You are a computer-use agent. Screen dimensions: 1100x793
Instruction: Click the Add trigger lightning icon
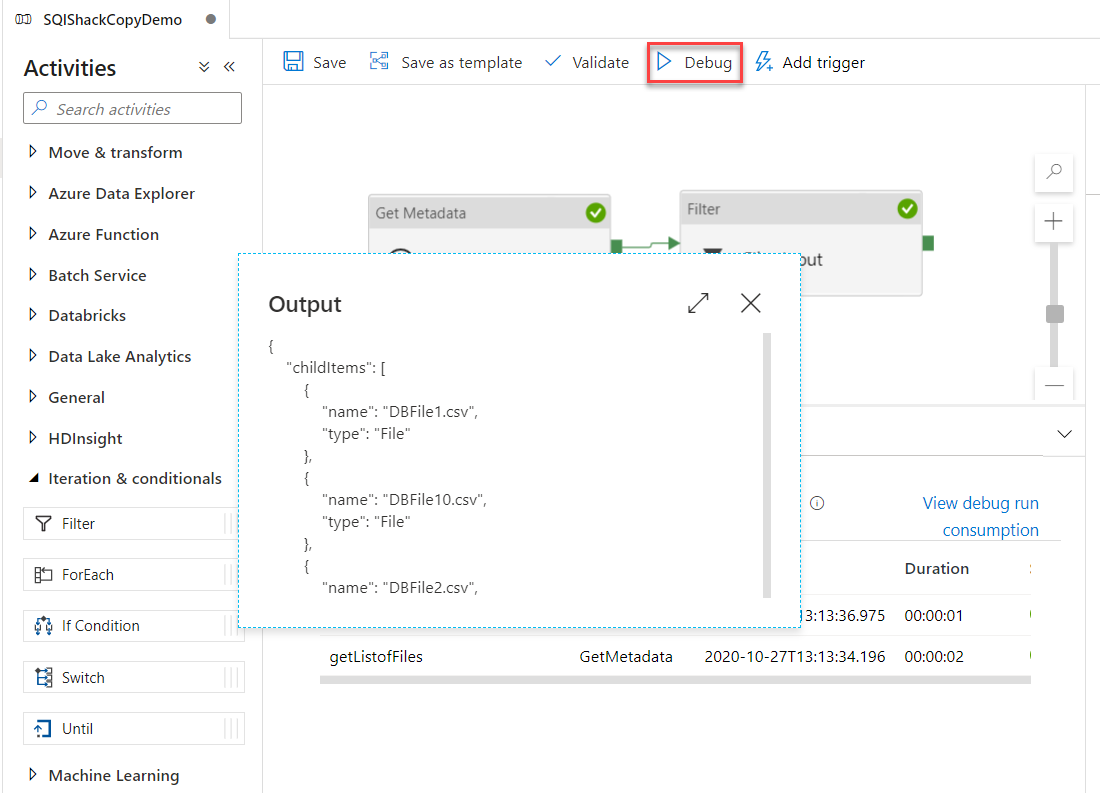(x=764, y=62)
